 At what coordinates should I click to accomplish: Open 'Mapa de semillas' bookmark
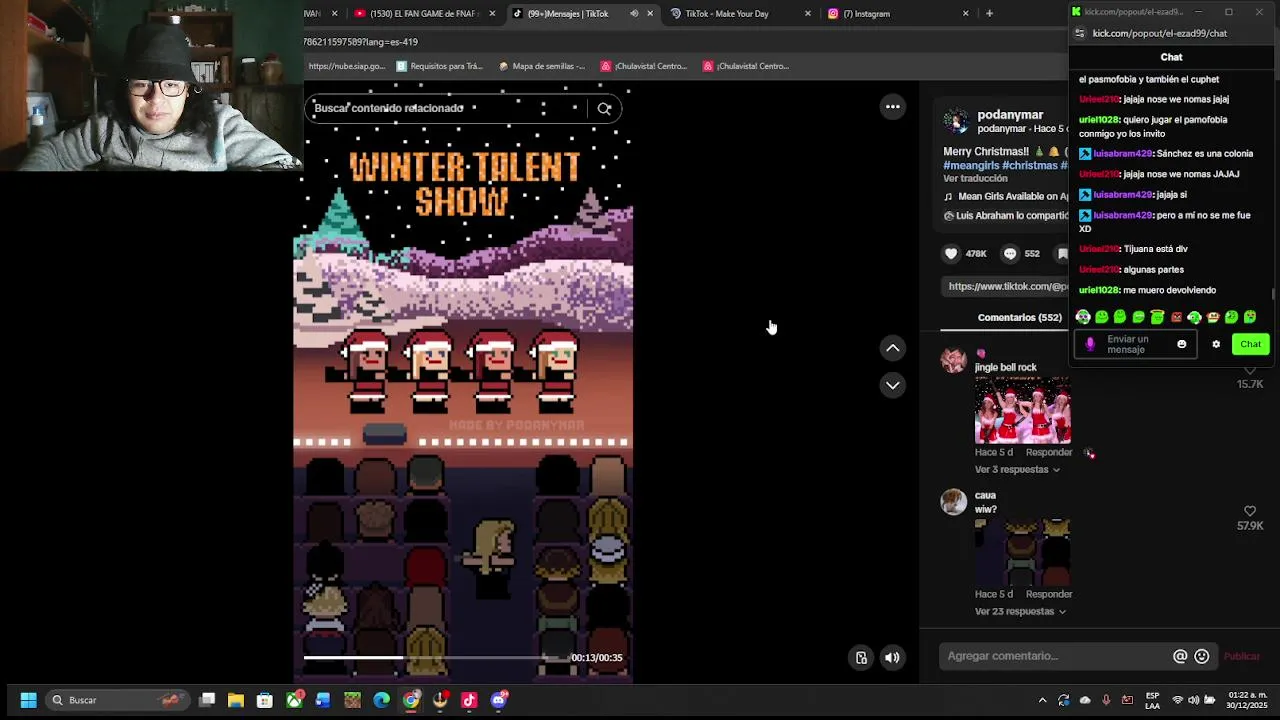point(541,66)
